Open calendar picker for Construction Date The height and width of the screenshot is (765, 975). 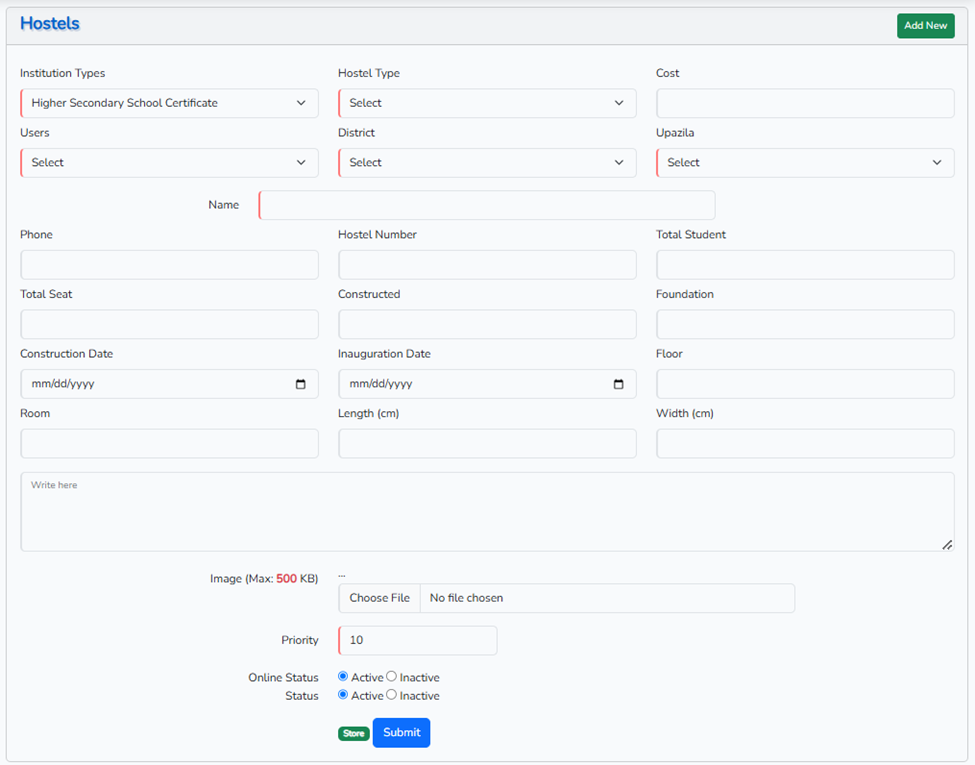tap(301, 384)
